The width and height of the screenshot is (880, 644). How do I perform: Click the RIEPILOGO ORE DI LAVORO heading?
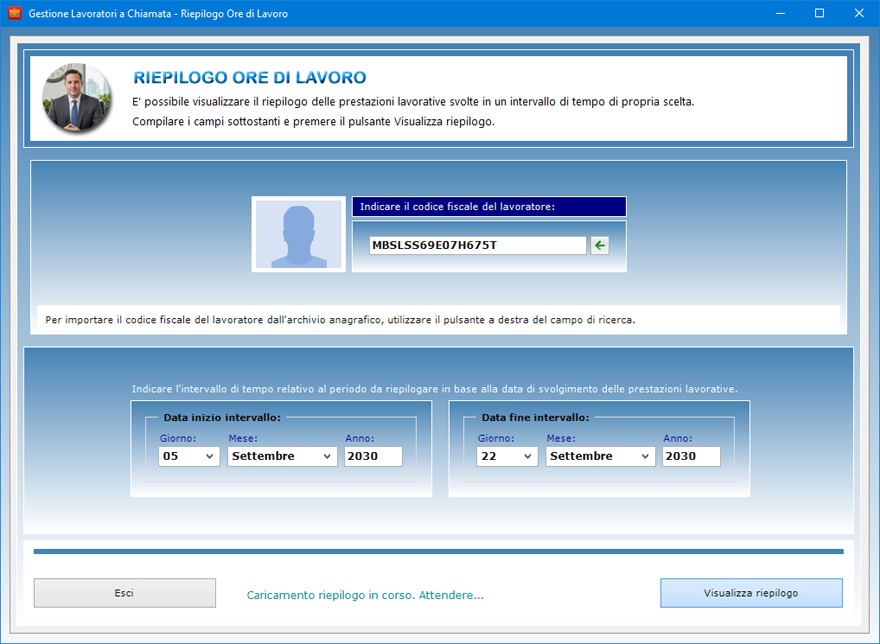pos(249,78)
